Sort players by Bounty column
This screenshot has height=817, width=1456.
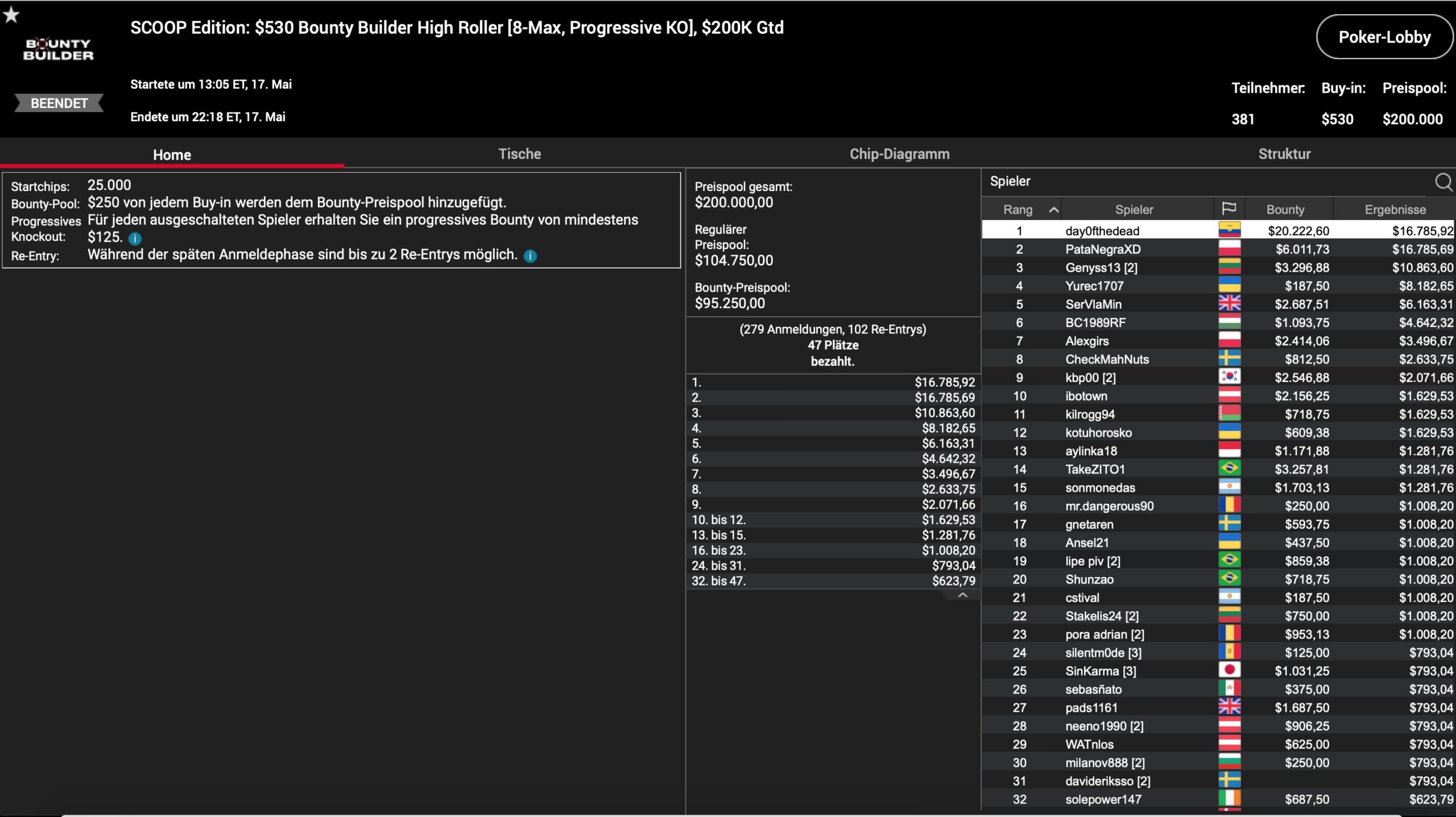(1285, 210)
